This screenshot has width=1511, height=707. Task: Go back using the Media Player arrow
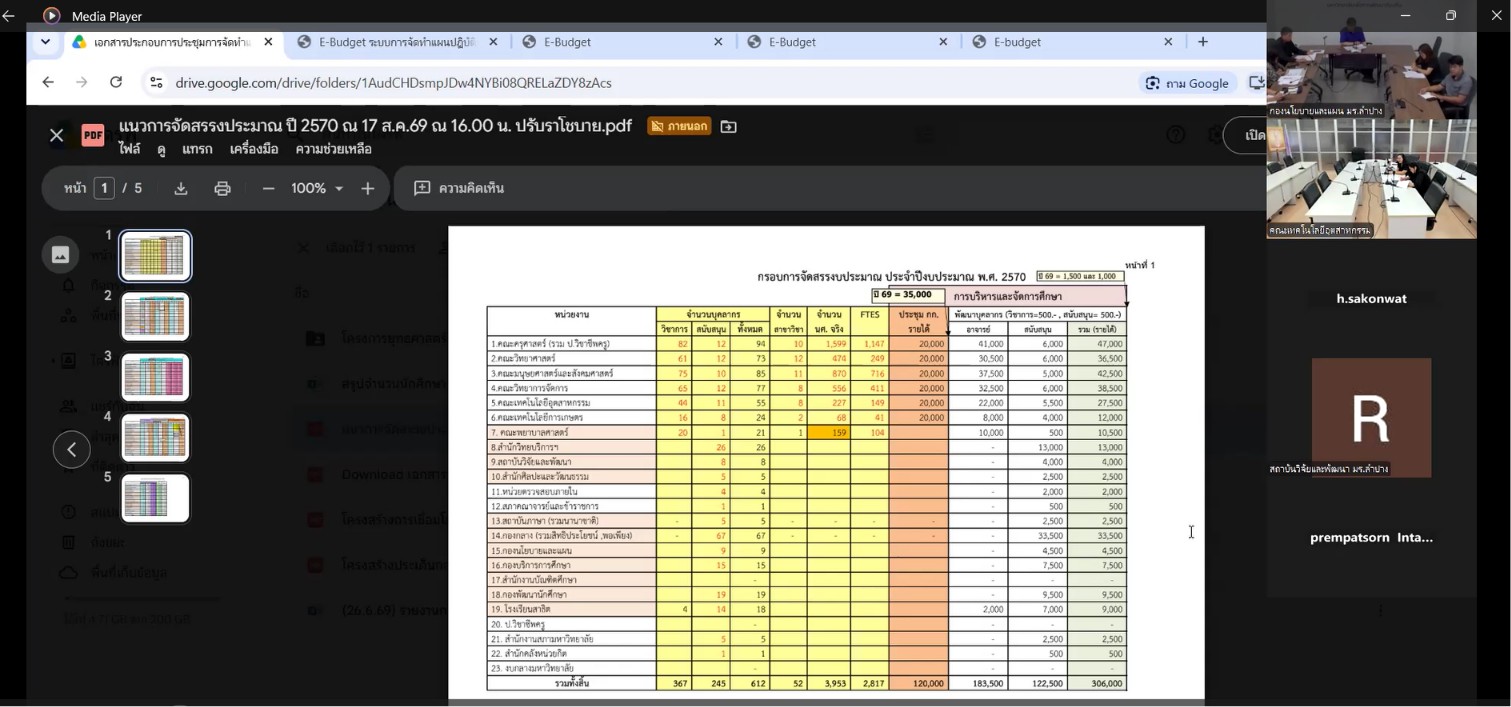coord(9,16)
